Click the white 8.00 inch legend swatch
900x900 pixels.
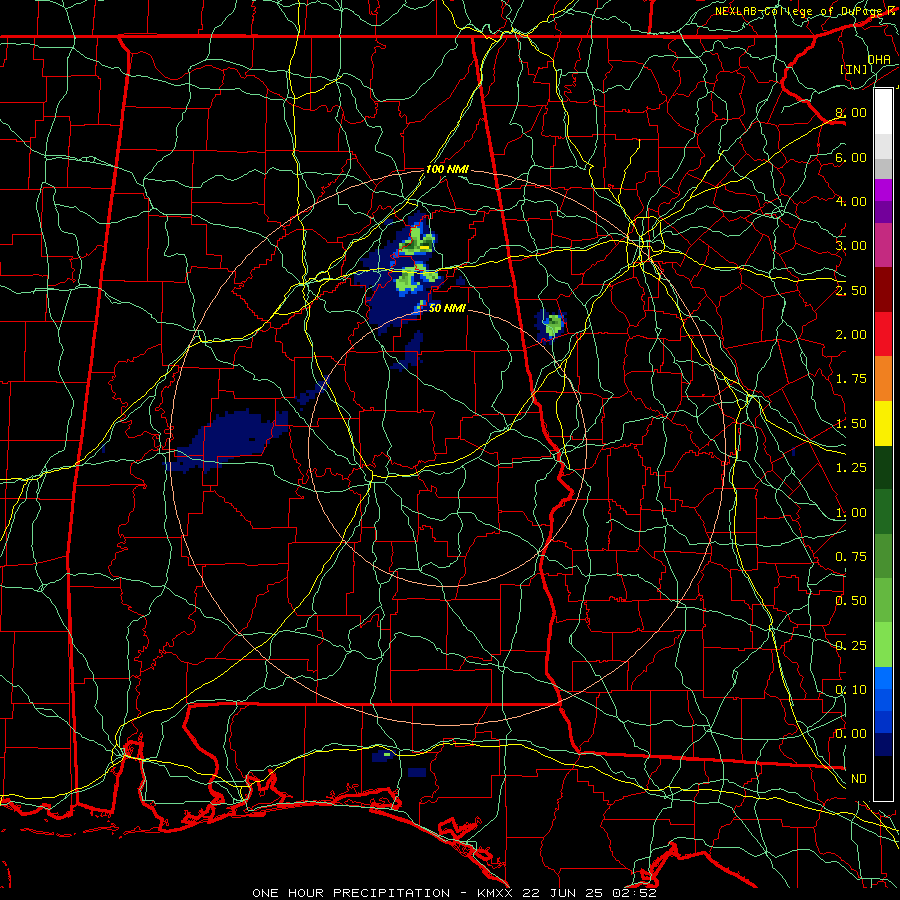coord(883,112)
